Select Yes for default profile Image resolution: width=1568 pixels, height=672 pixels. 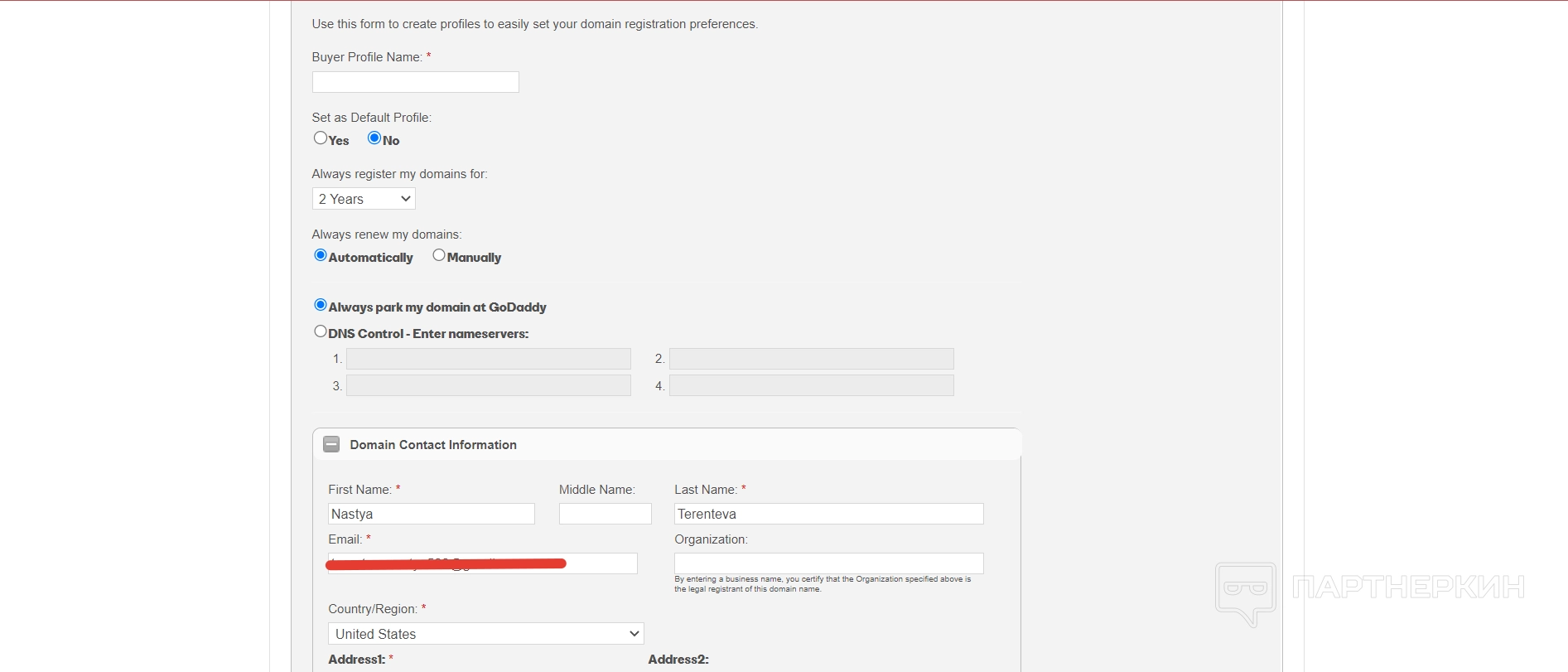click(321, 138)
